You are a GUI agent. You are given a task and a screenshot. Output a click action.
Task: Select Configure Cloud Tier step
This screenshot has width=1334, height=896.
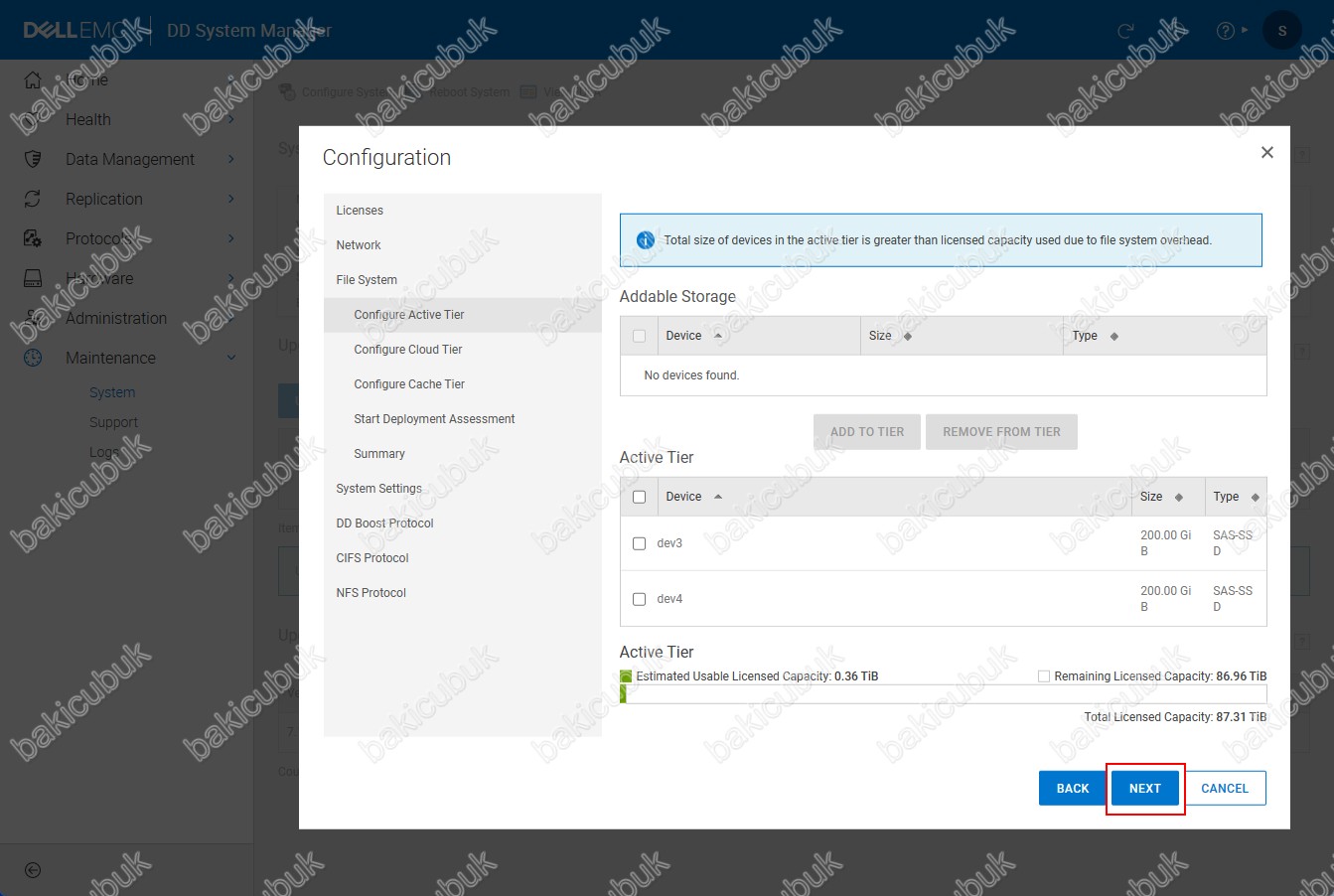(463, 350)
